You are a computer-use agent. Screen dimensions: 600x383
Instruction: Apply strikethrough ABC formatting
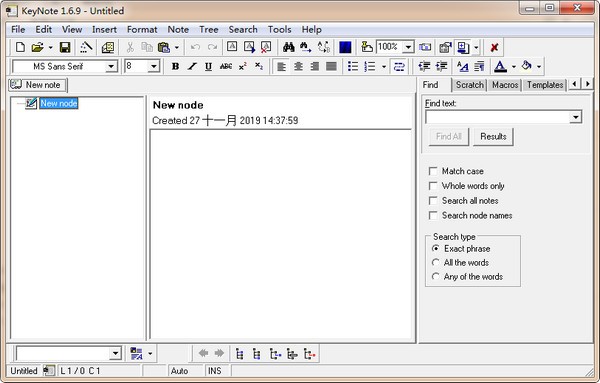tap(226, 67)
